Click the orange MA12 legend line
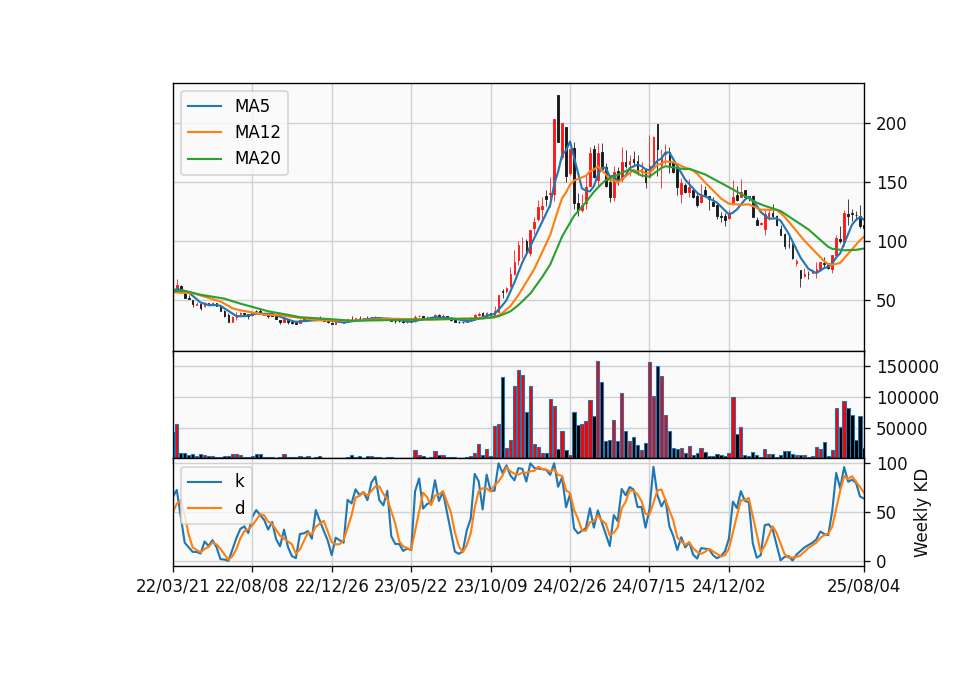This screenshot has width=960, height=690. (204, 132)
